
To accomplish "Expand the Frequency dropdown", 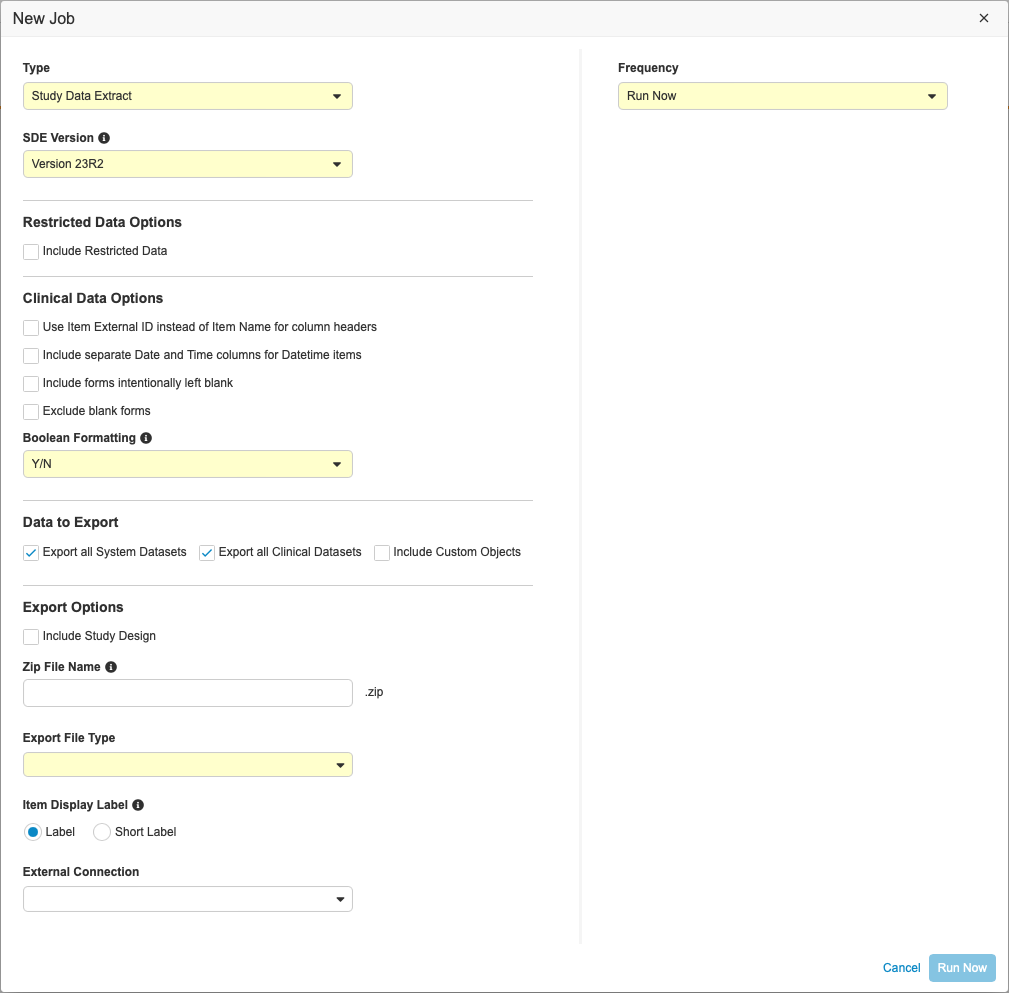I will click(x=782, y=96).
